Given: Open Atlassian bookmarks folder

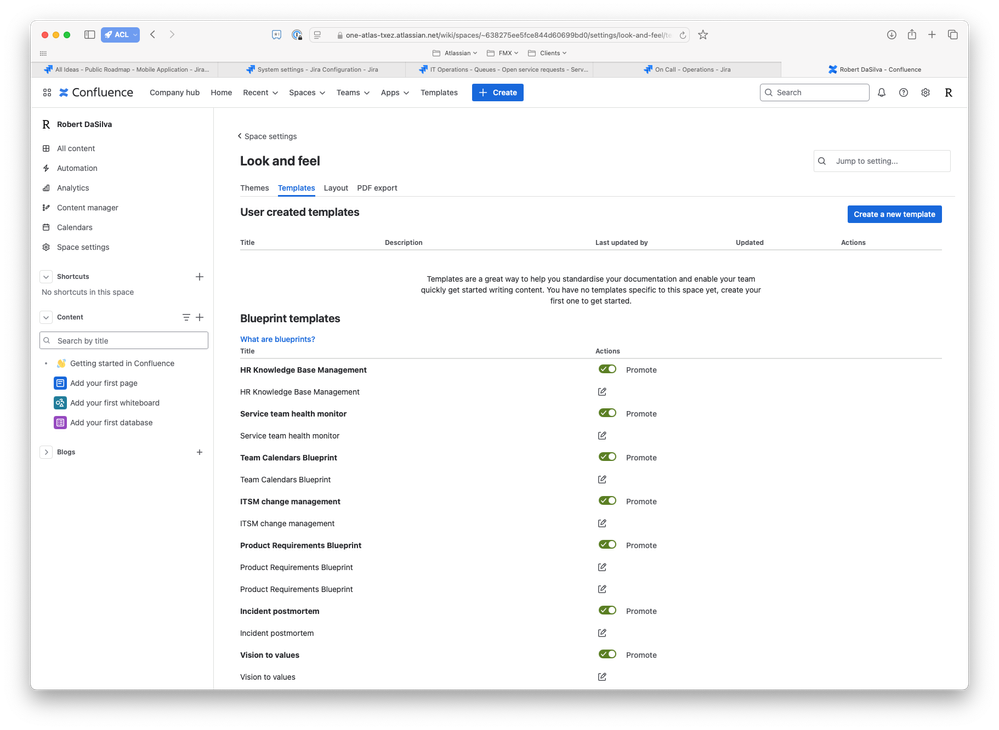Looking at the screenshot, I should tap(454, 53).
